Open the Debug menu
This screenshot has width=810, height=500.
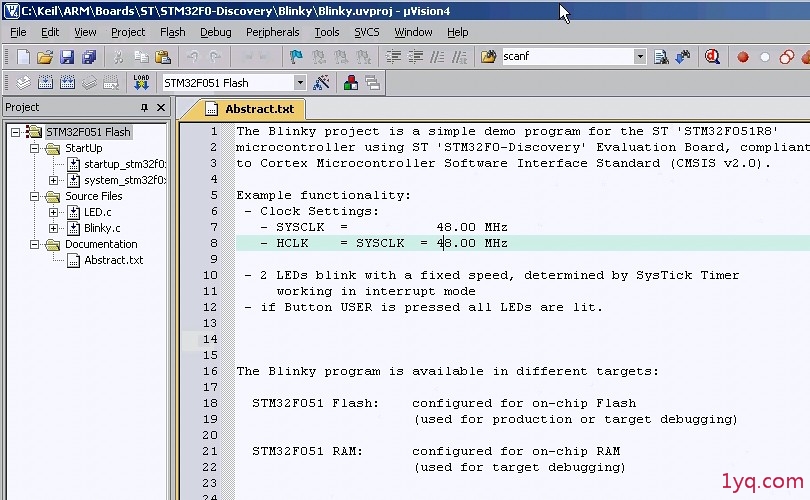pyautogui.click(x=216, y=32)
